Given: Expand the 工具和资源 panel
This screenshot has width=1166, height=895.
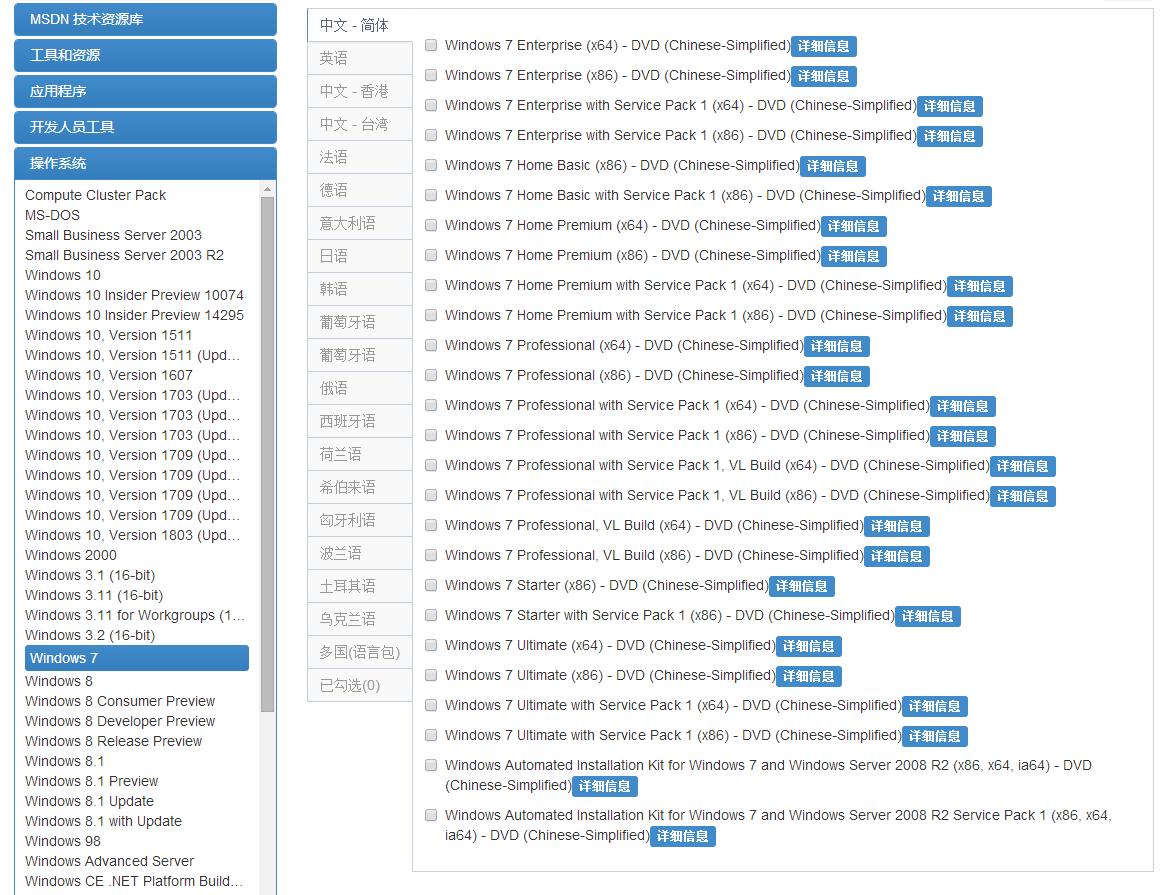Looking at the screenshot, I should (145, 55).
